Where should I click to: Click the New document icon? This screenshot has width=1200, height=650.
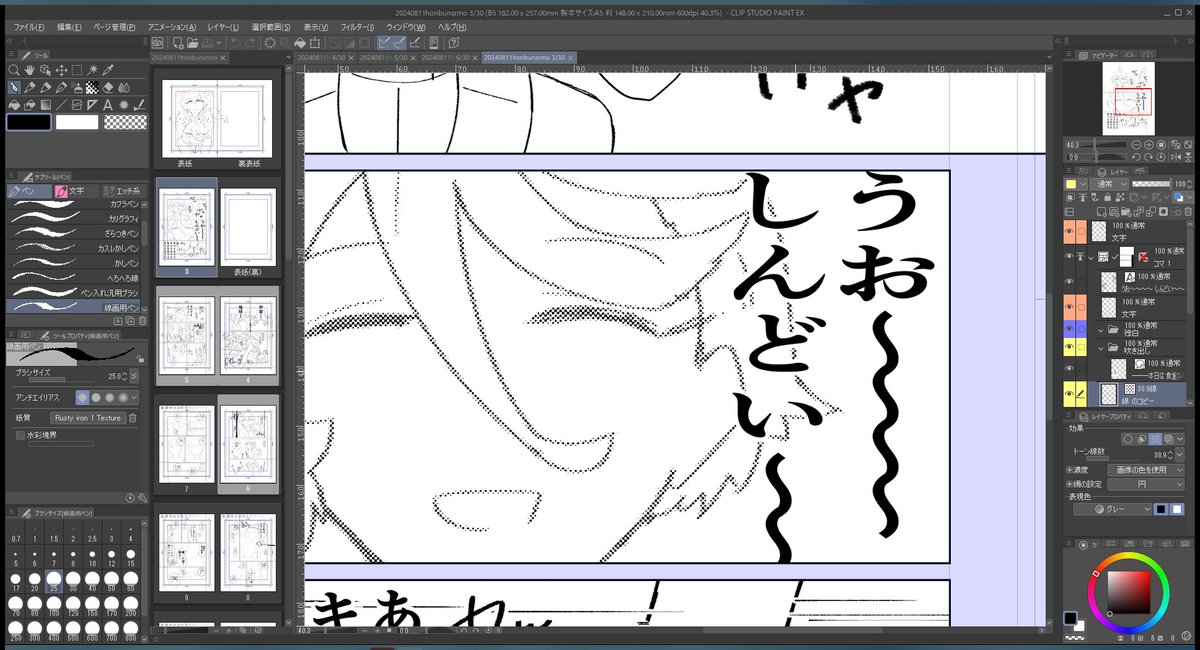(x=177, y=43)
